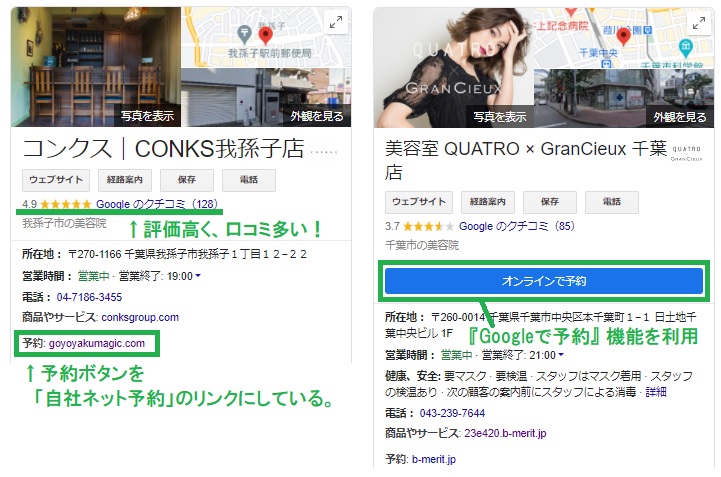The width and height of the screenshot is (721, 477).
Task: Click the CONKS address 〒270-1166 text
Action: (187, 254)
